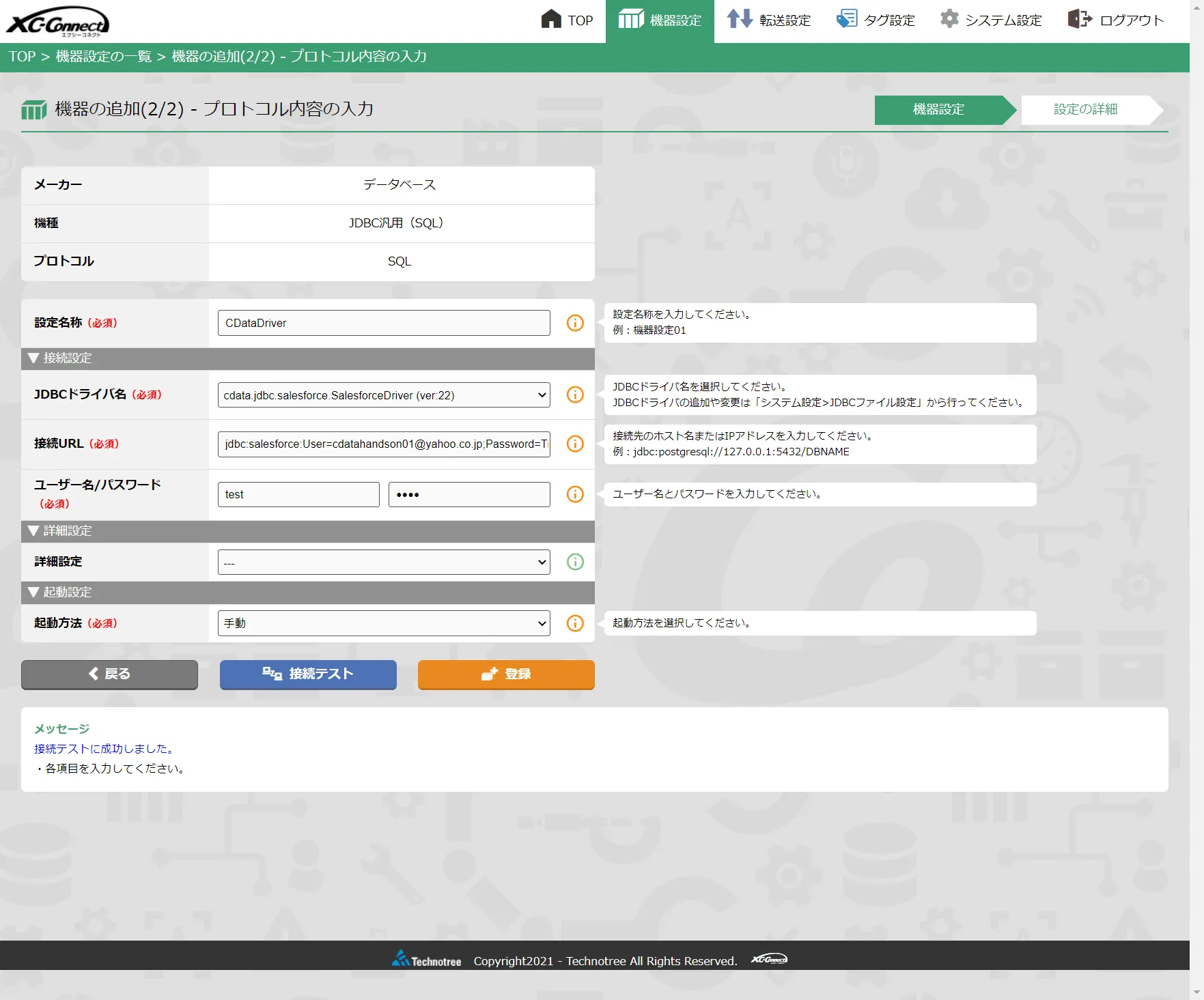Click the info icon for ユーザー名/パスワード
The height and width of the screenshot is (1000, 1204).
click(x=574, y=494)
